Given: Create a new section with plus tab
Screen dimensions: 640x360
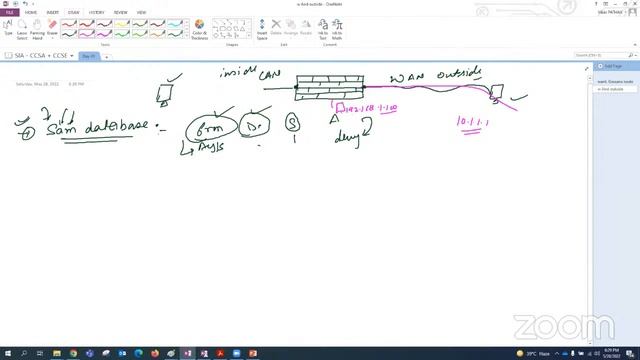Looking at the screenshot, I should click(107, 57).
